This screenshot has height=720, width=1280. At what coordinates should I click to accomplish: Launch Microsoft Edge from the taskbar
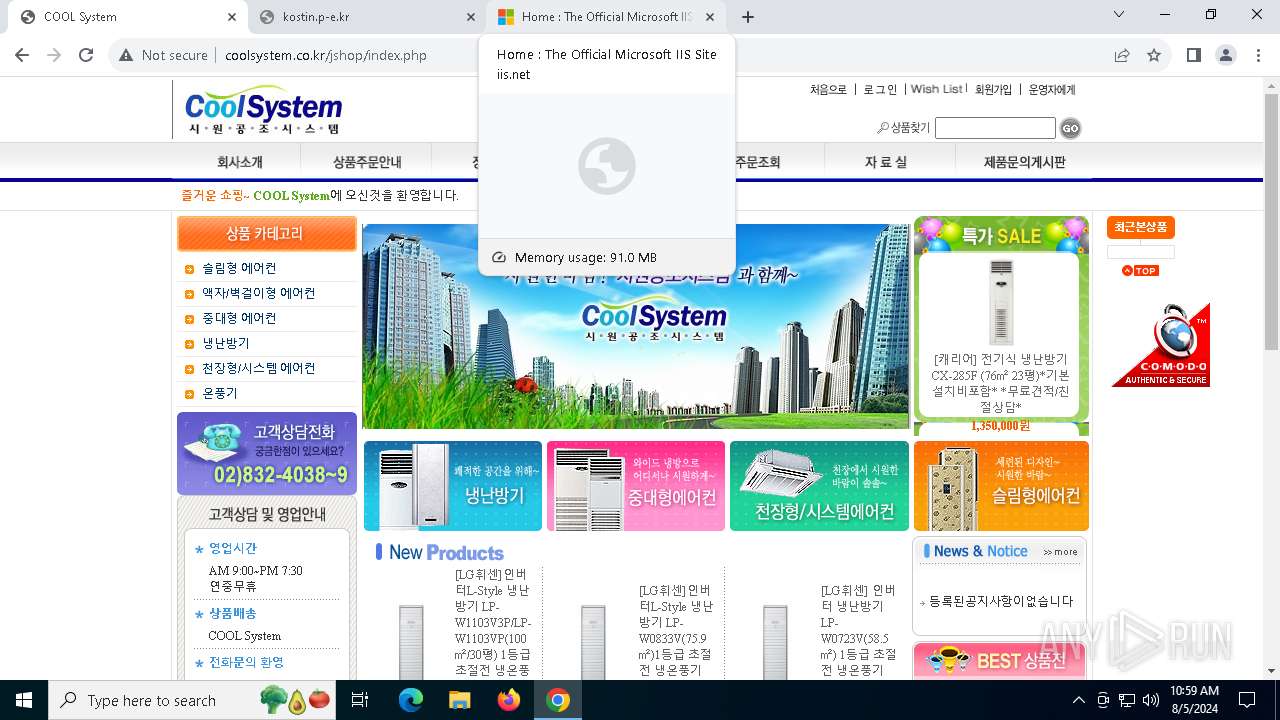click(411, 700)
